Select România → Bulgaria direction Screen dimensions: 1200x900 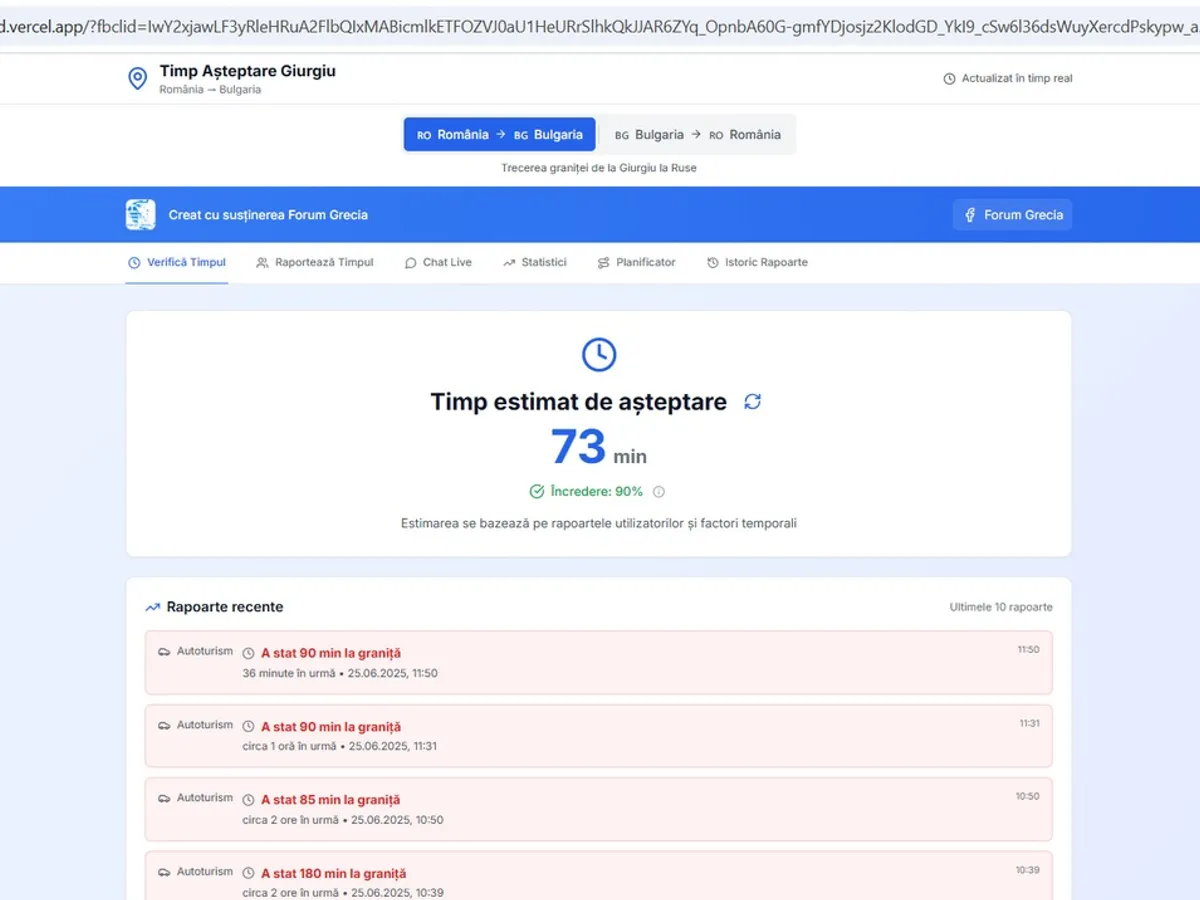click(499, 135)
